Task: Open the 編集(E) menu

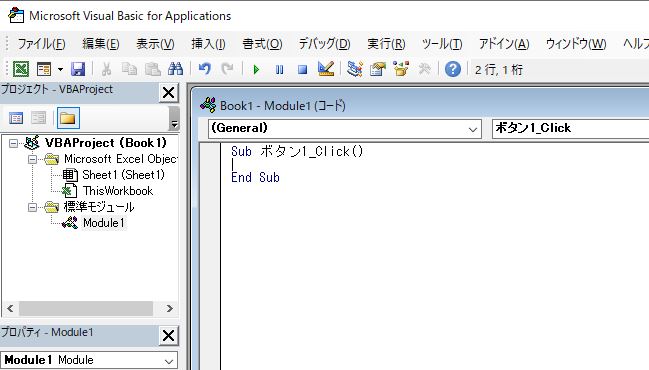Action: [101, 43]
